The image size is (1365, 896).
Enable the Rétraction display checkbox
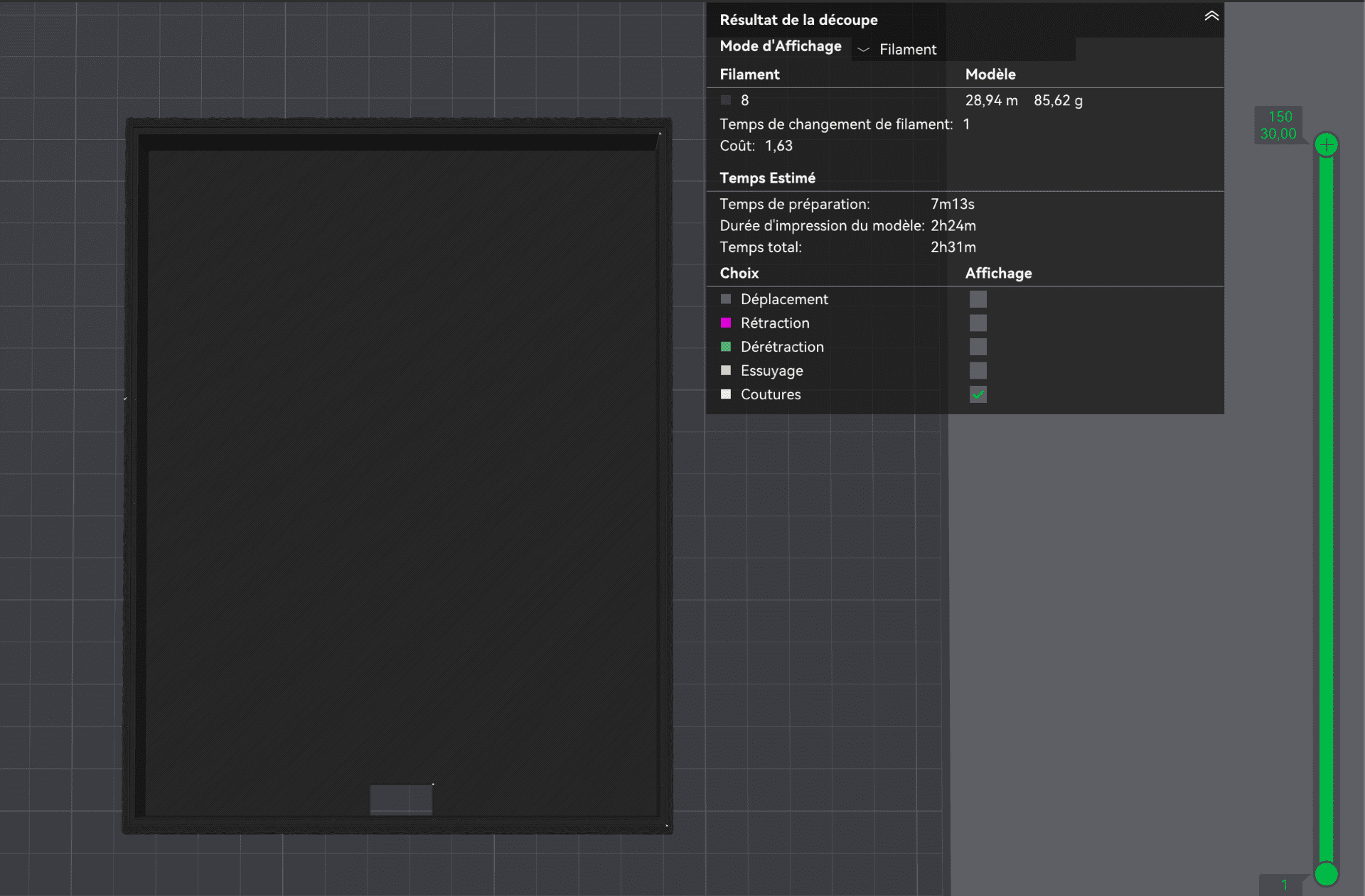[x=978, y=323]
